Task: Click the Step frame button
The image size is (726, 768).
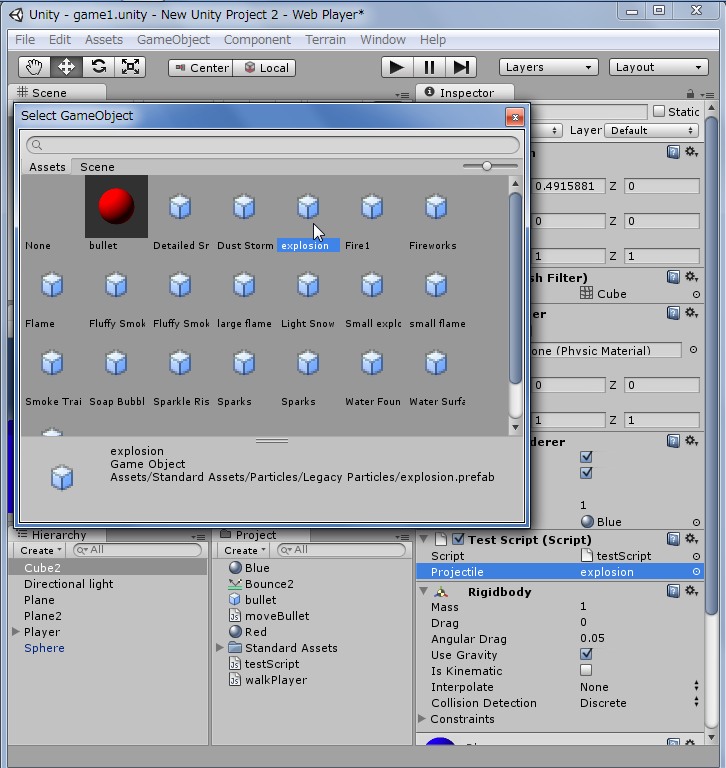Action: [461, 67]
